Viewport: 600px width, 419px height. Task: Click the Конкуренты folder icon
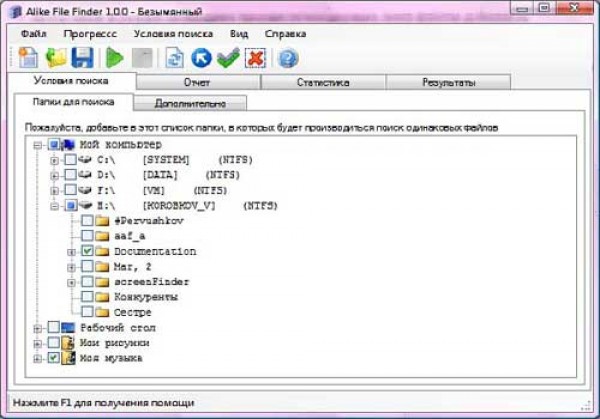(x=102, y=297)
